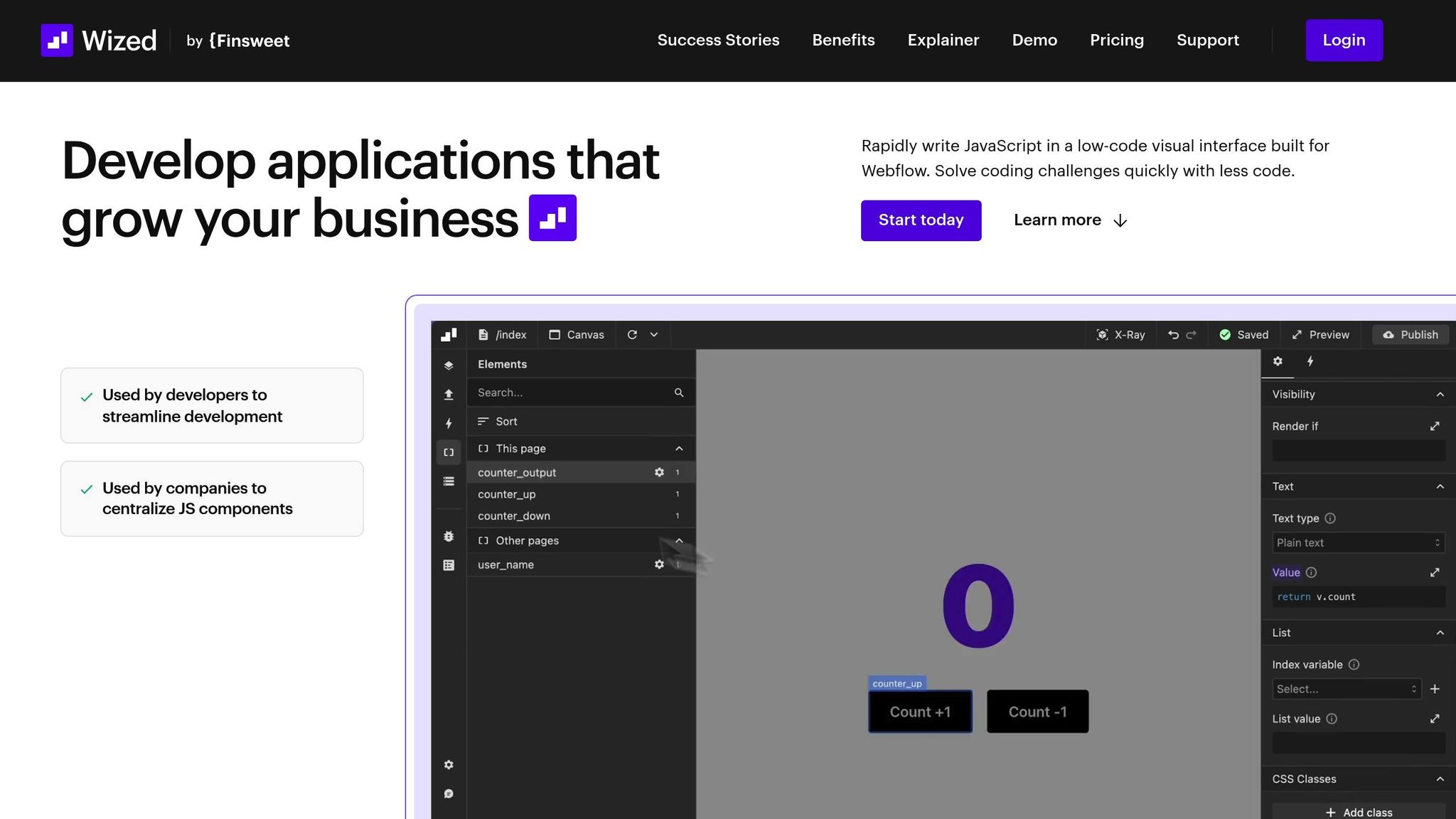This screenshot has height=819, width=1456.
Task: Open the stacked data store sidebar icon
Action: tap(449, 481)
